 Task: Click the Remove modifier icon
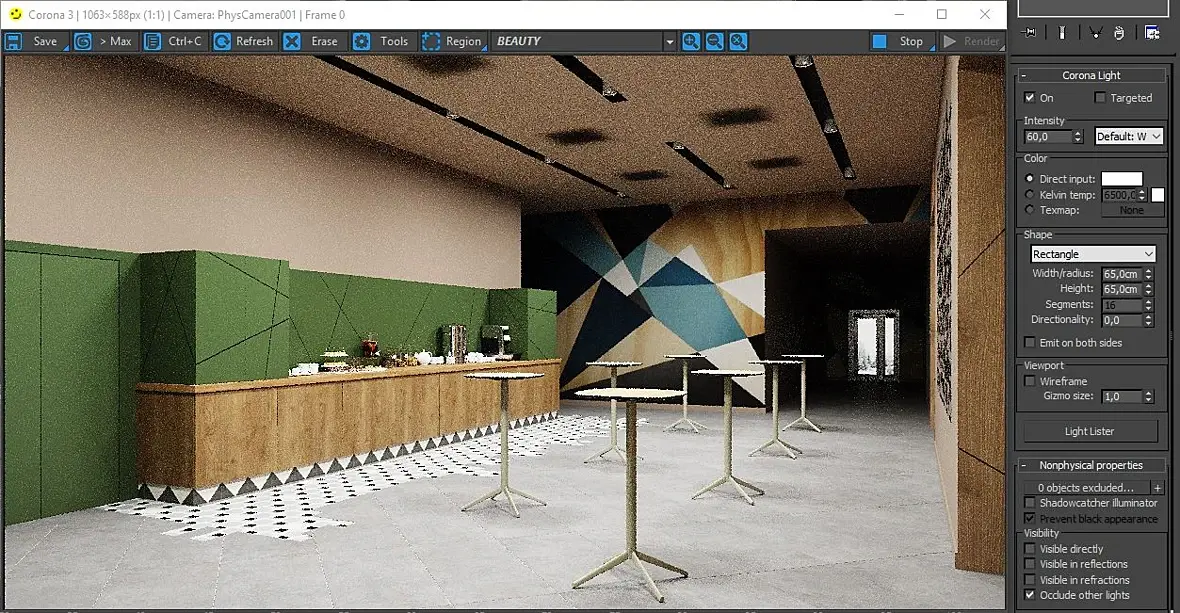[1119, 32]
